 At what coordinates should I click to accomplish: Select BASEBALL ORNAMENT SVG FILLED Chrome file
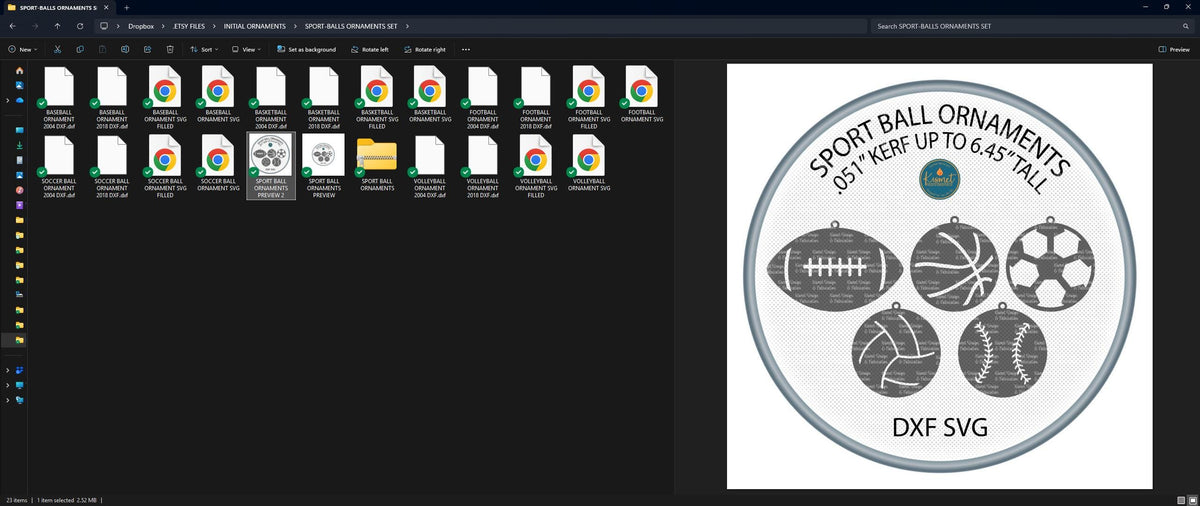click(165, 98)
